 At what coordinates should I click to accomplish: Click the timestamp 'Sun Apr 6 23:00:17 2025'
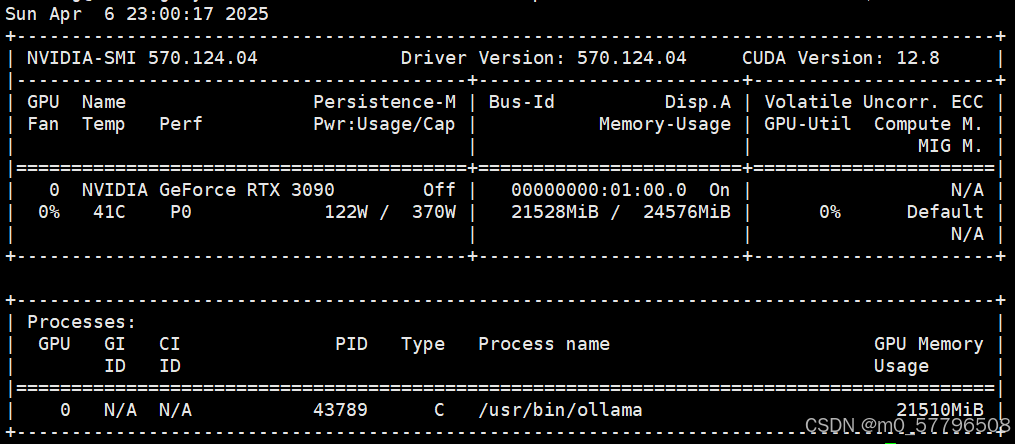click(137, 14)
